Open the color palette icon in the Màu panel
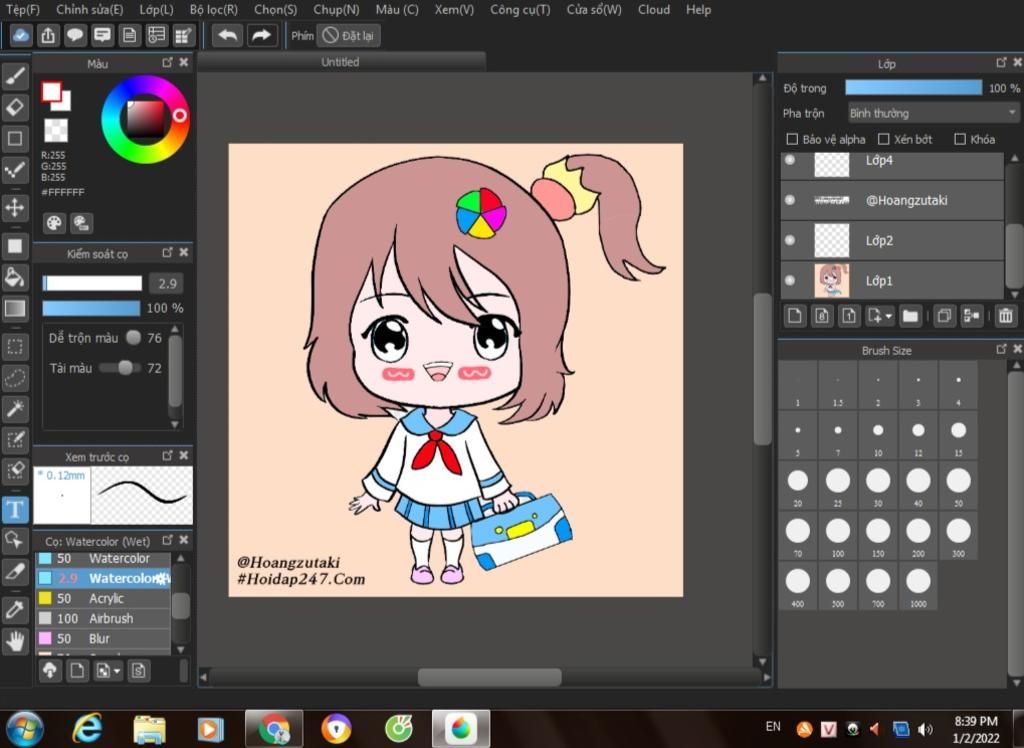 pos(54,223)
